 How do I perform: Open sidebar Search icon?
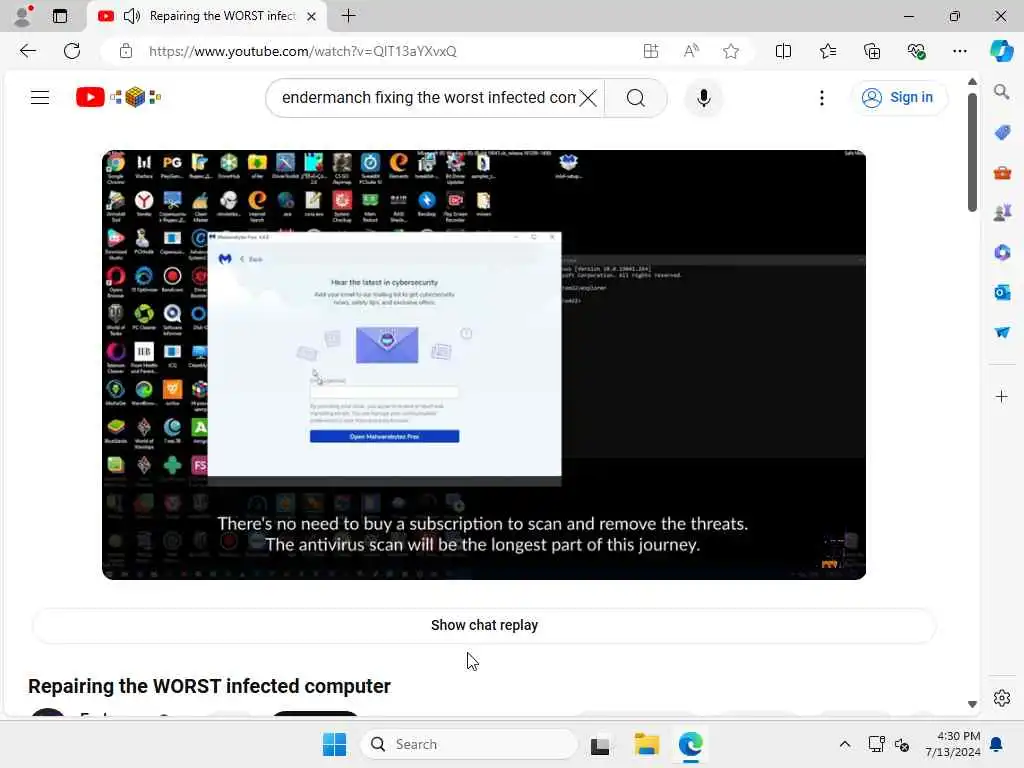click(x=1001, y=92)
